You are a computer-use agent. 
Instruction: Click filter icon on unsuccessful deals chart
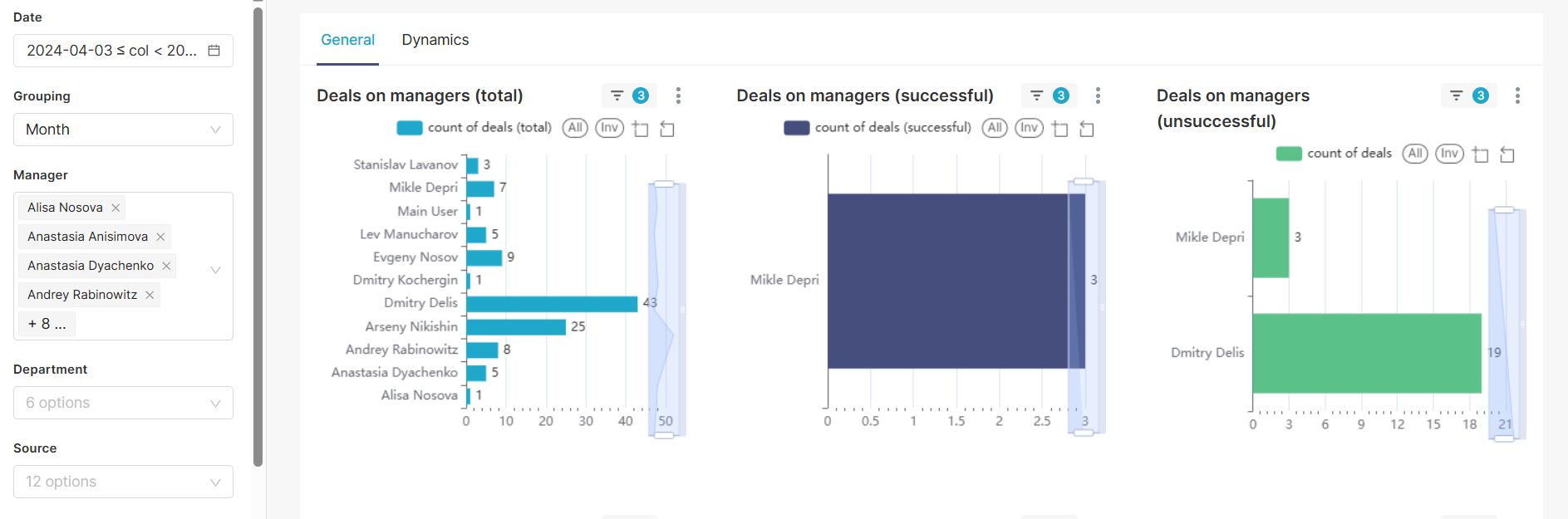(1456, 95)
